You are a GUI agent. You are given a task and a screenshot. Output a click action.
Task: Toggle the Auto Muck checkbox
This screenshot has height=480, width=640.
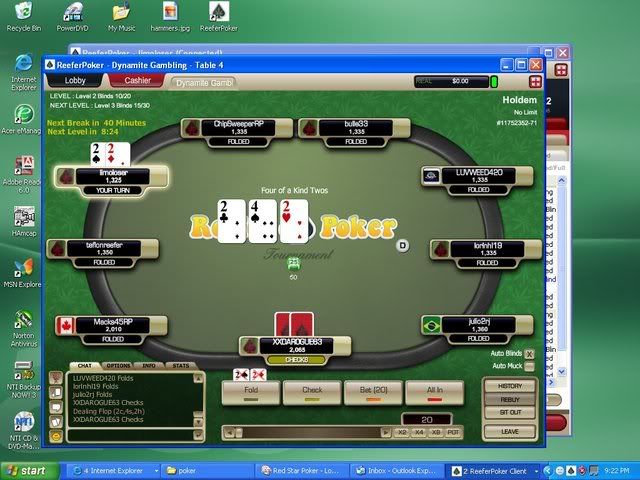tap(529, 366)
